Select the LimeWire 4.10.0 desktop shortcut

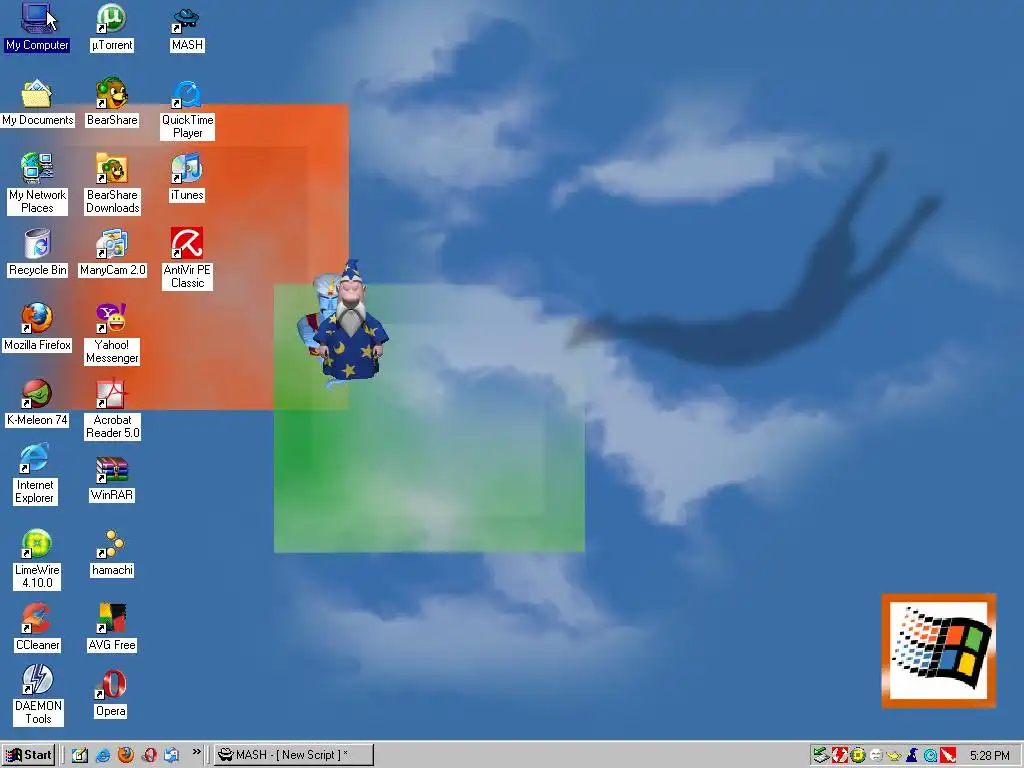[37, 560]
